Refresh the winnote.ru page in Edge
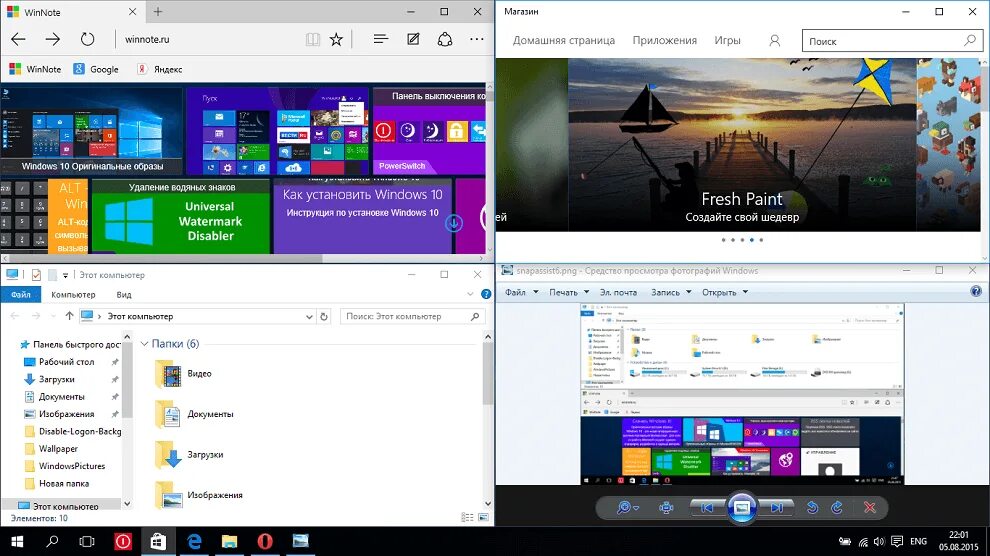This screenshot has height=556, width=990. click(x=87, y=39)
